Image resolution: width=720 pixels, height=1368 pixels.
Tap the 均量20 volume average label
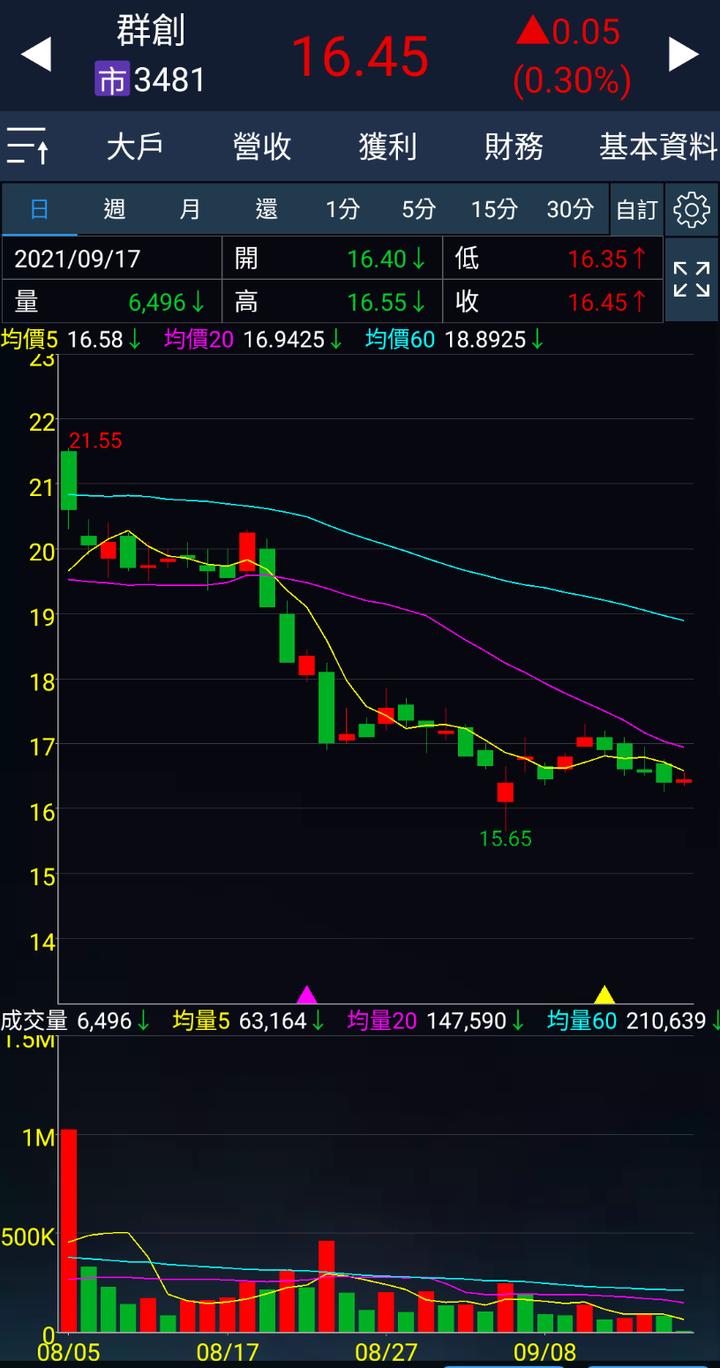click(x=383, y=1021)
